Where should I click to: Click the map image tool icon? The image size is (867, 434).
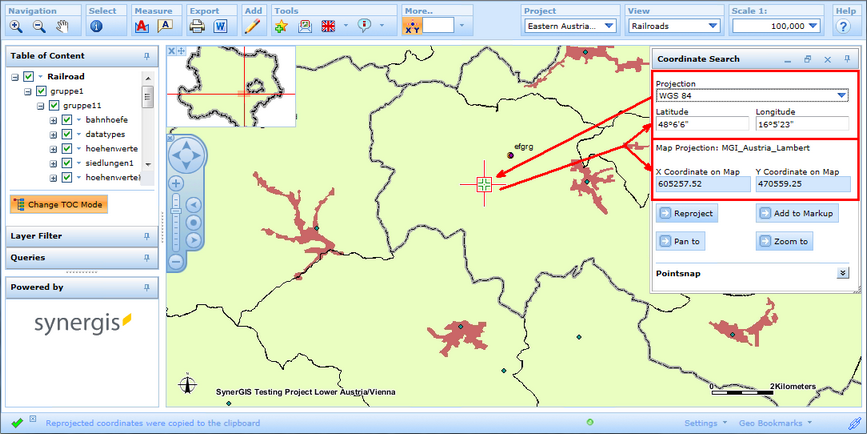(x=305, y=26)
